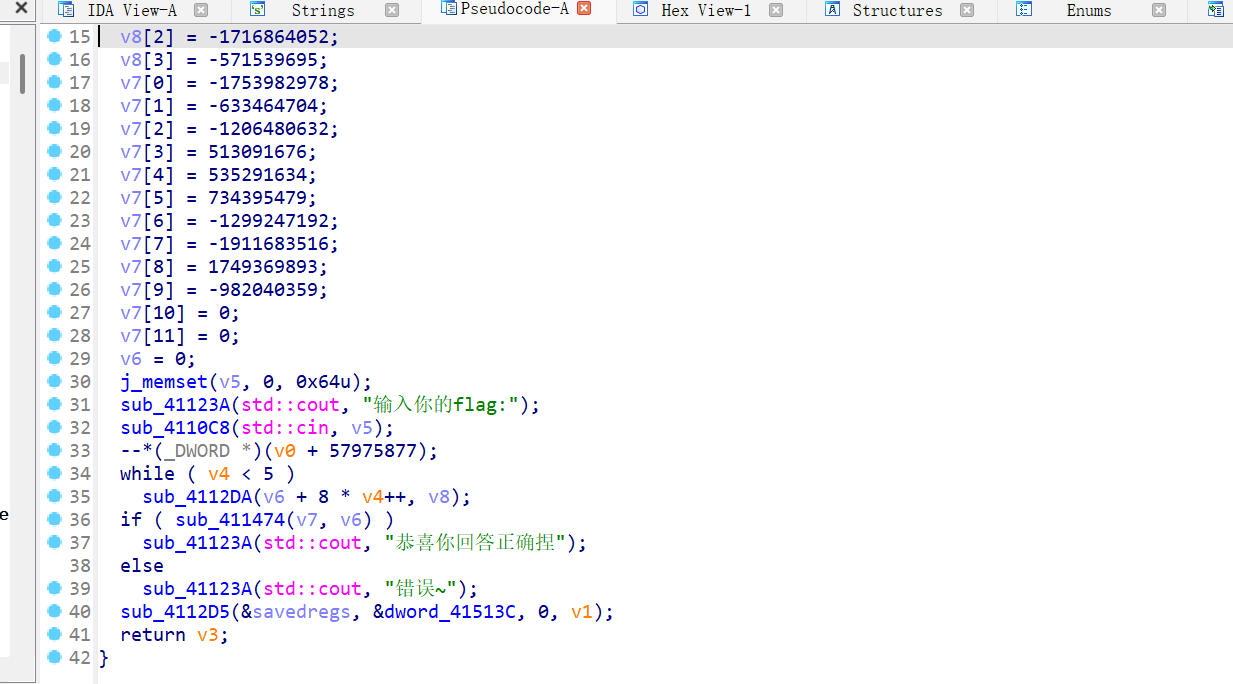
Task: Toggle the blue marker on line 41
Action: [54, 634]
